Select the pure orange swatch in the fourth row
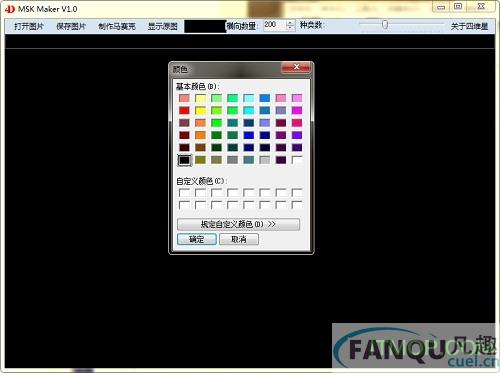Image resolution: width=500 pixels, height=373 pixels. pyautogui.click(x=200, y=135)
